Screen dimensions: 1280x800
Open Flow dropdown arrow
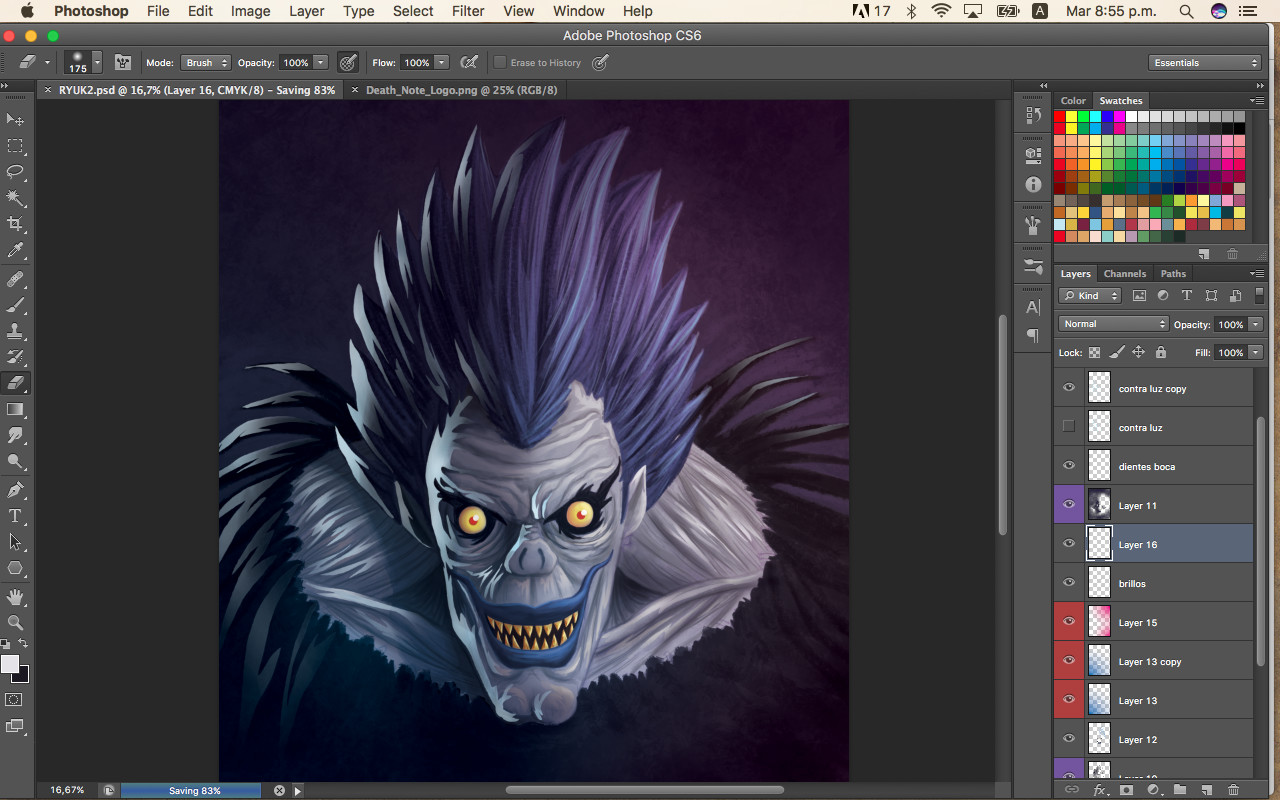tap(441, 62)
